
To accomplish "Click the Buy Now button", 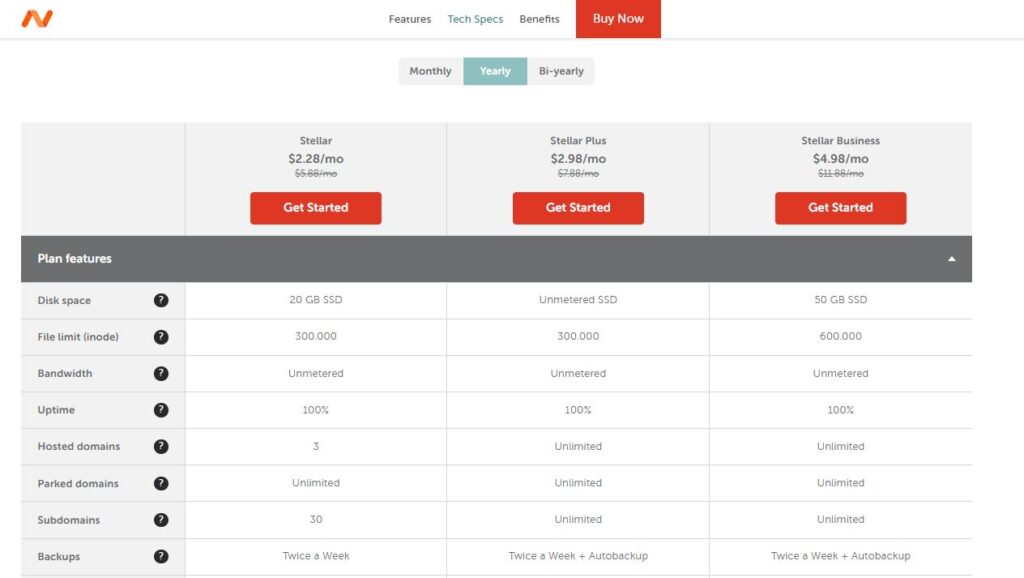I will click(618, 19).
